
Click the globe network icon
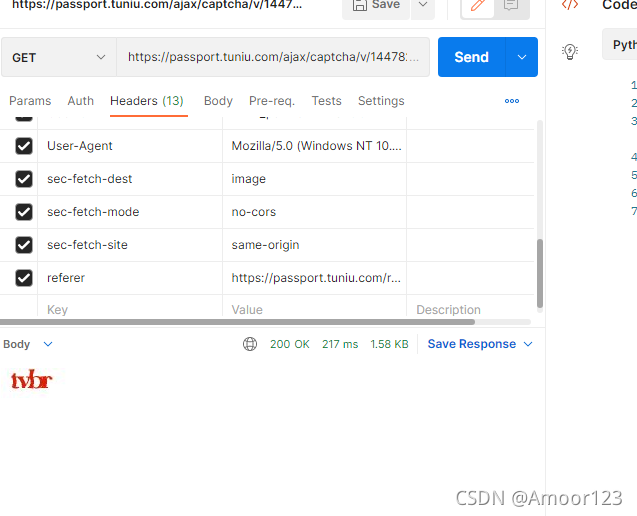click(x=250, y=344)
